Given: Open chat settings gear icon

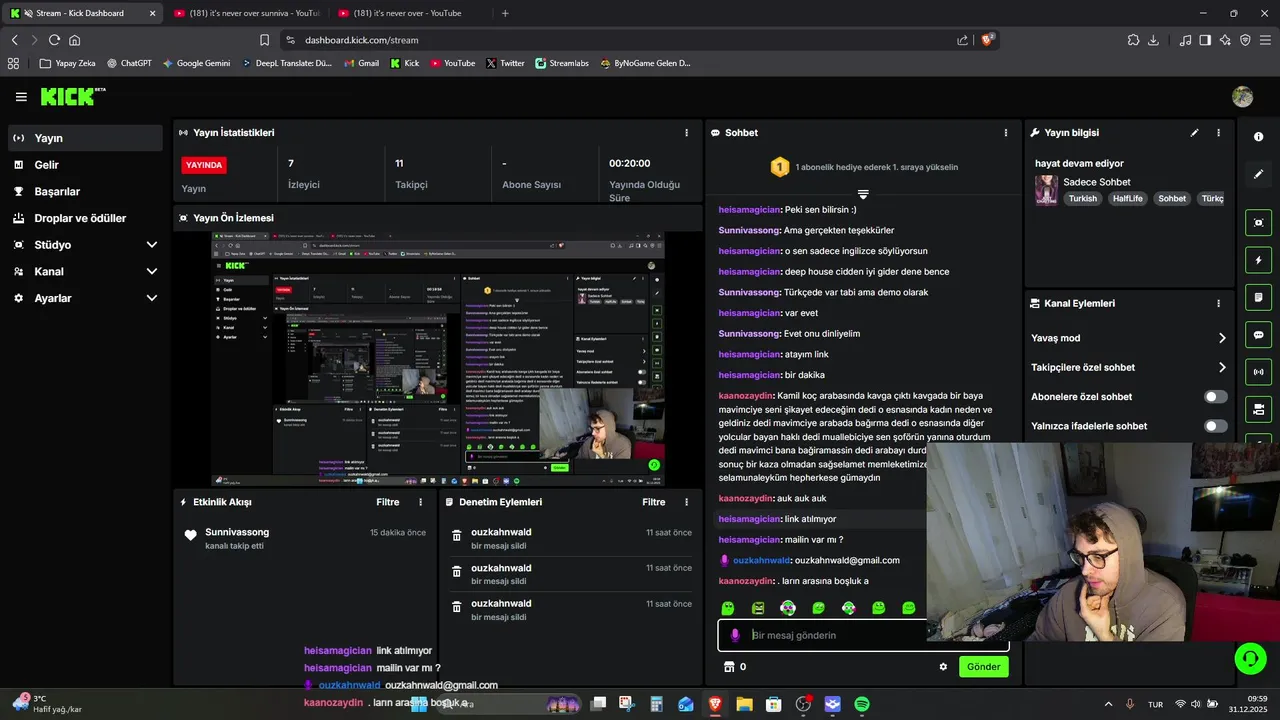Looking at the screenshot, I should pos(942,667).
